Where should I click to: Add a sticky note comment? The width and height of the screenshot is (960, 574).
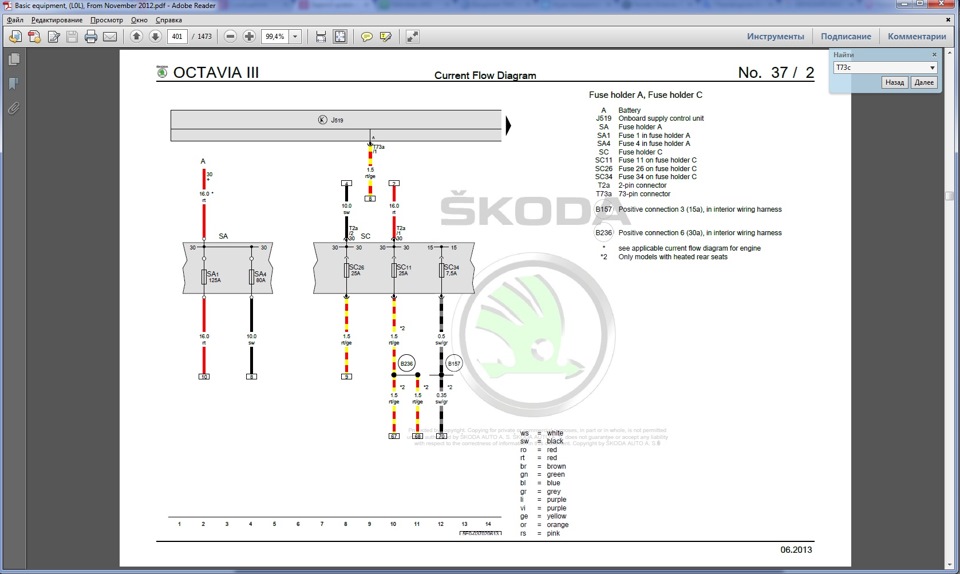367,37
